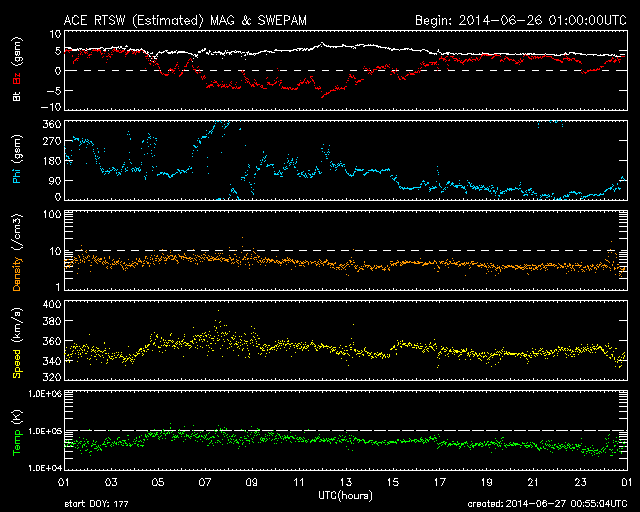This screenshot has height=512, width=640.
Task: Click the "360" tick on the Phi axis
Action: tap(52, 124)
